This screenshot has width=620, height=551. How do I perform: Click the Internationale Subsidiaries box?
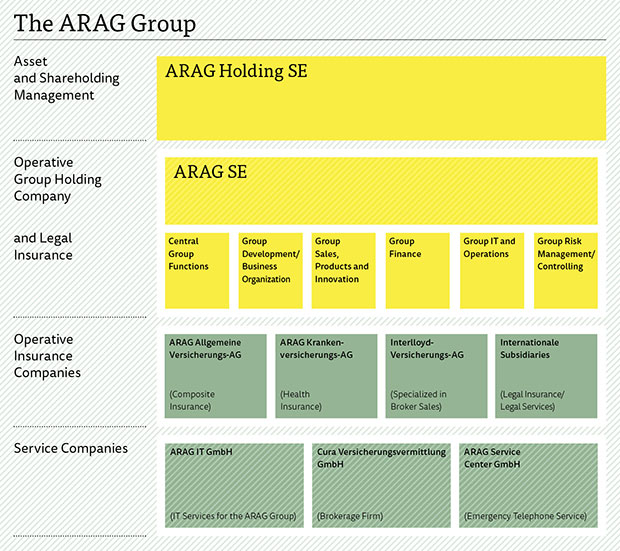(x=546, y=376)
